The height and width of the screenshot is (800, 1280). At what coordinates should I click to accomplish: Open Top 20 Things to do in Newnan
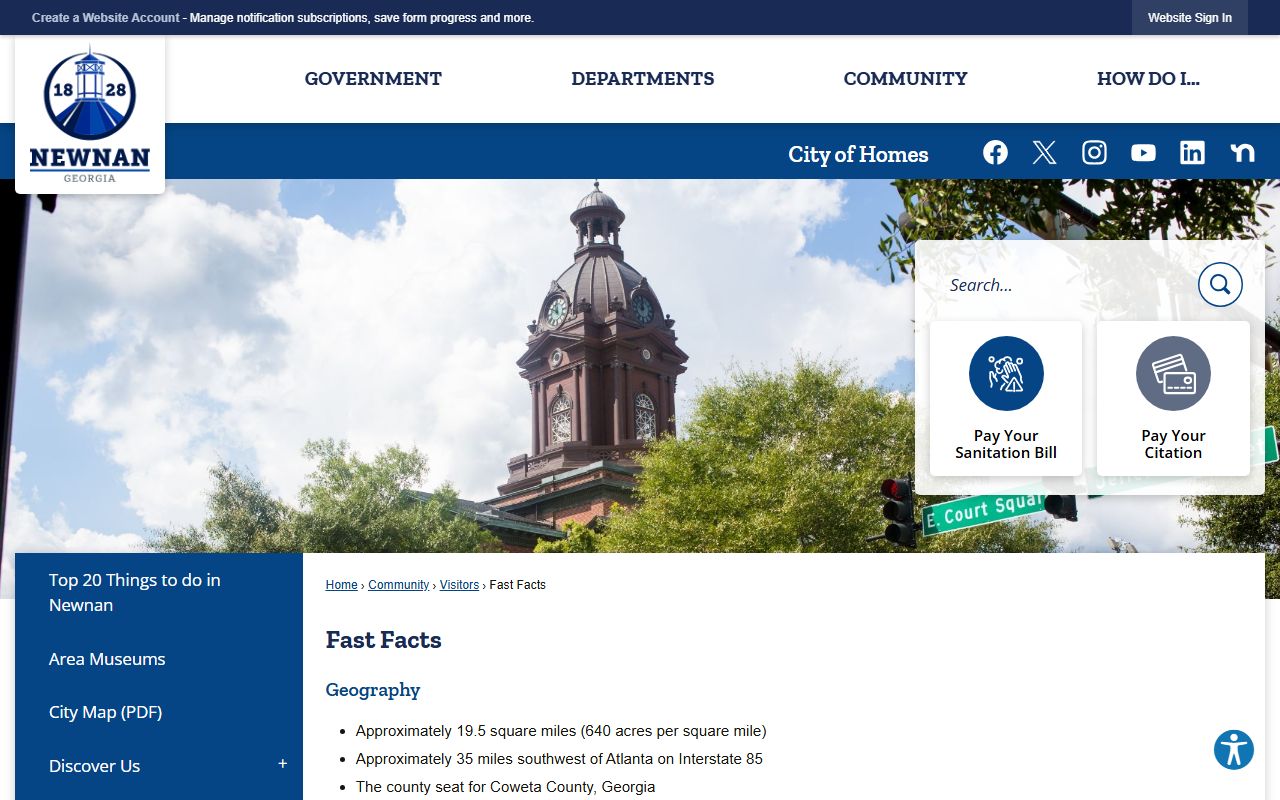click(158, 592)
